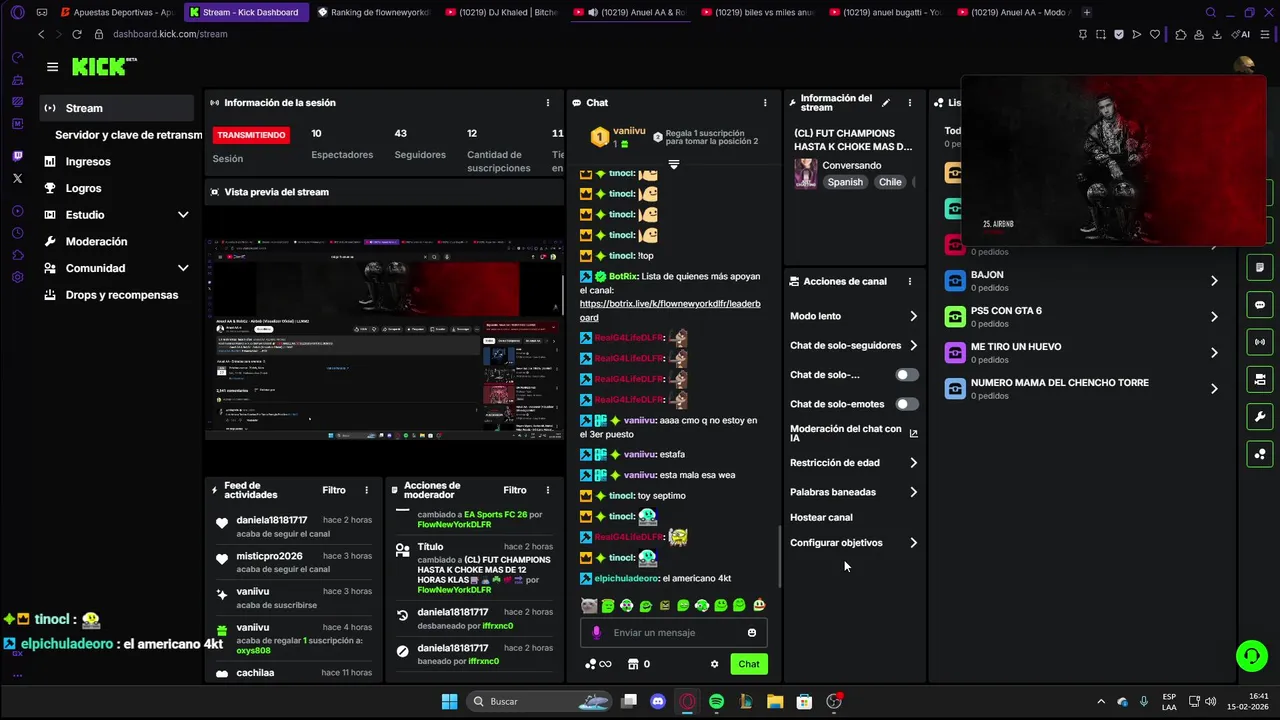
Task: Open the chat bubble icon in right sidebar
Action: pyautogui.click(x=1260, y=305)
